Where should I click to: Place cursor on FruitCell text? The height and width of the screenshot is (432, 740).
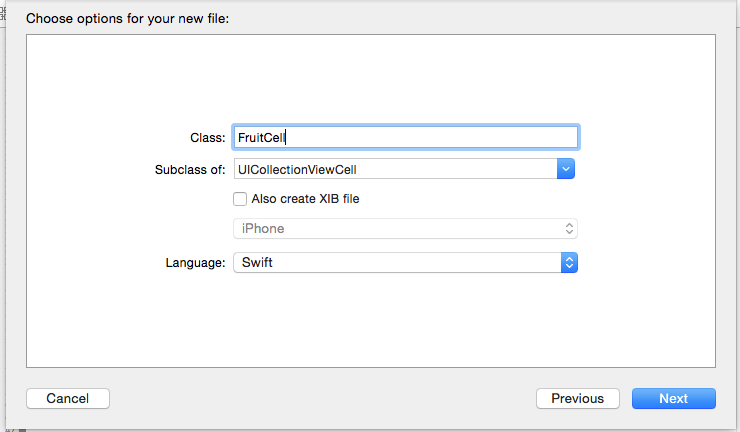[x=261, y=137]
